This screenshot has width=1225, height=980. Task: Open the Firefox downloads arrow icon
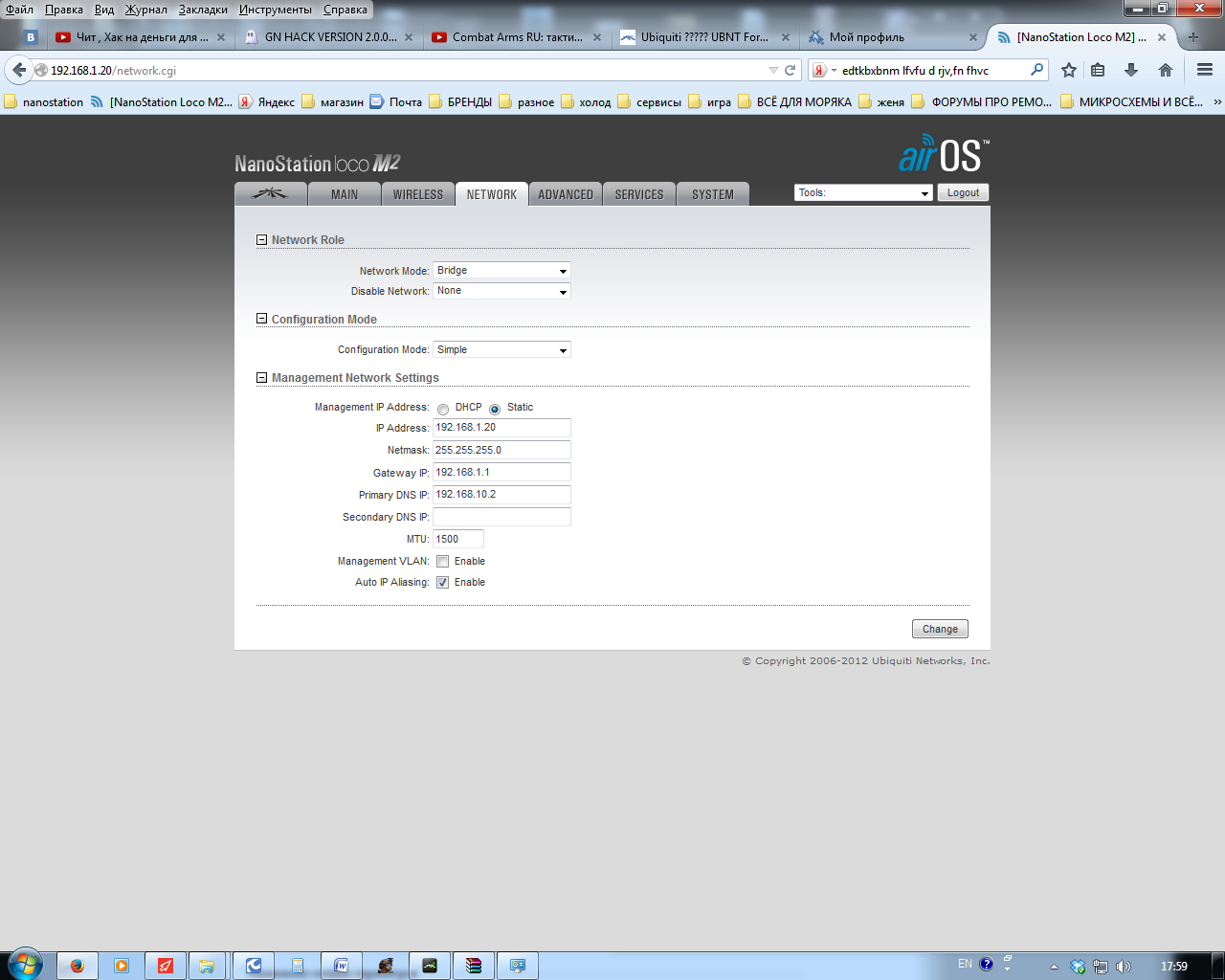click(x=1131, y=70)
